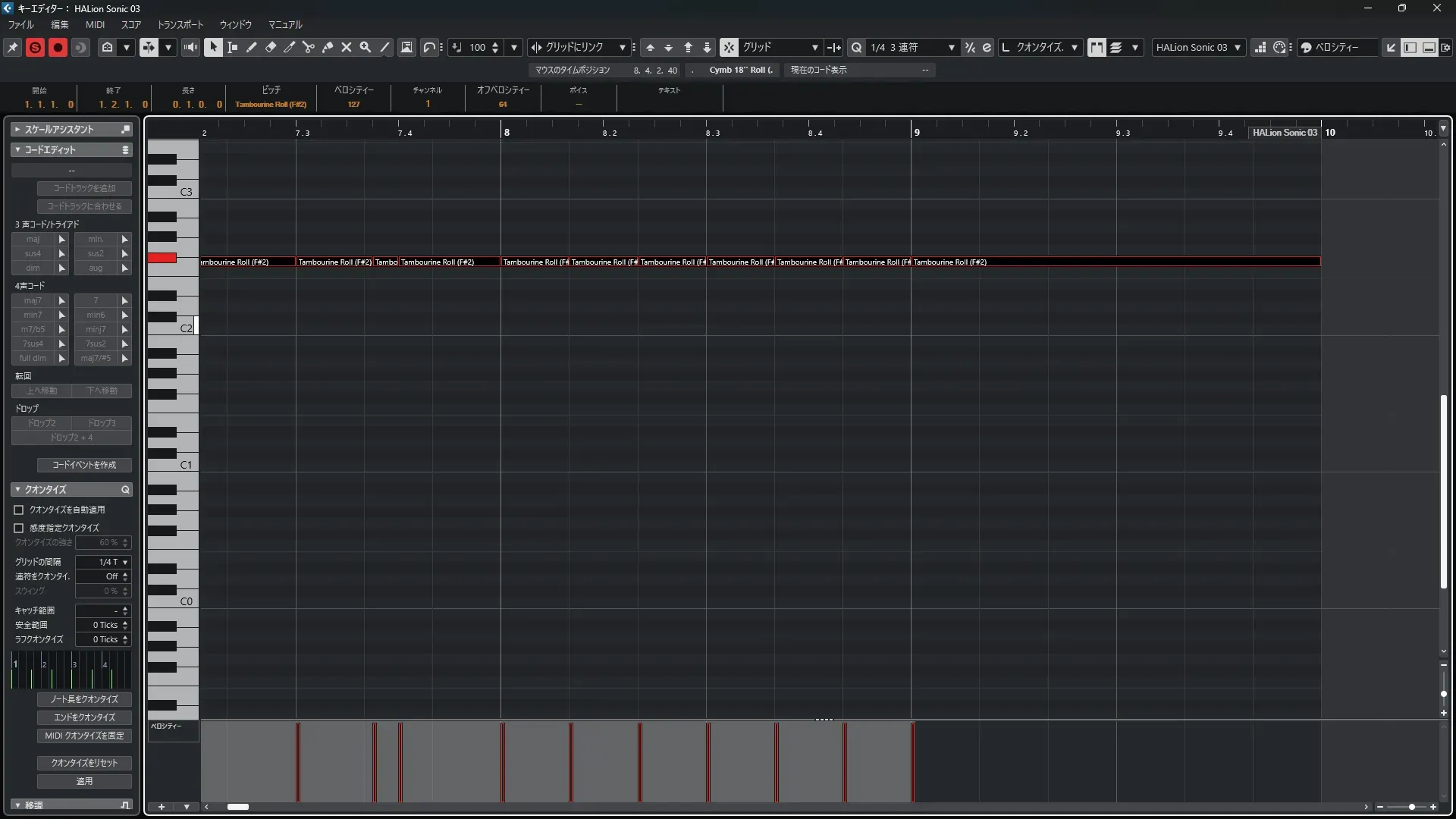Open the grid link (グリッドにリンク) length dropdown

pos(622,47)
